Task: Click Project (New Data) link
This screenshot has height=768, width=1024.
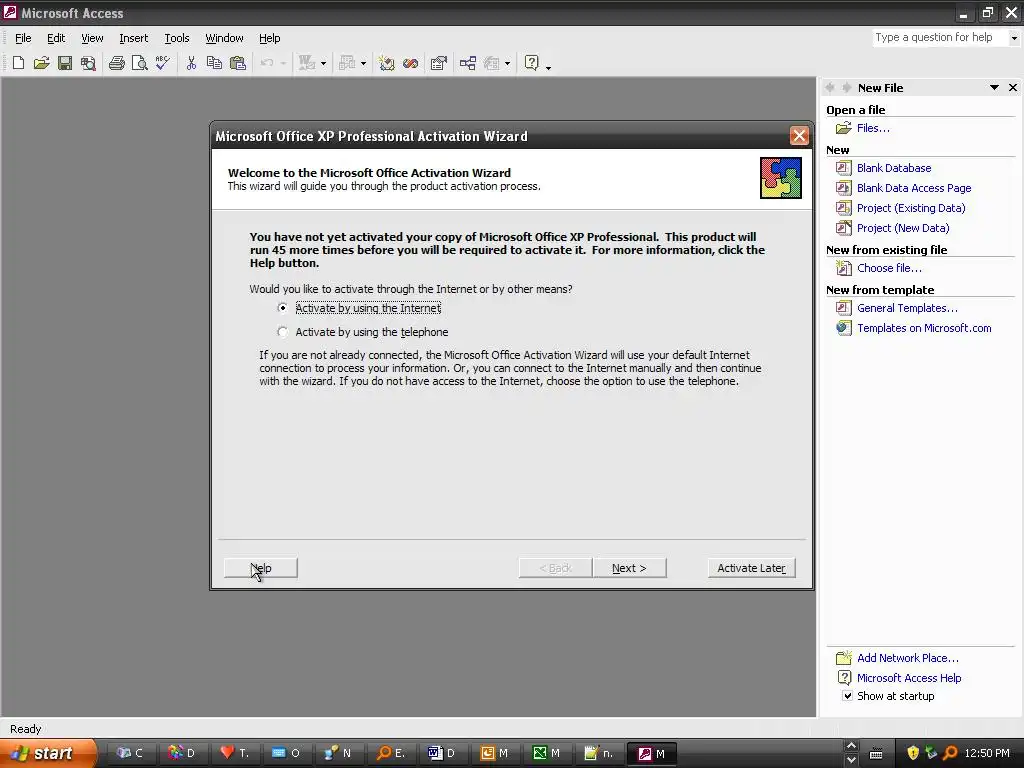Action: click(903, 228)
